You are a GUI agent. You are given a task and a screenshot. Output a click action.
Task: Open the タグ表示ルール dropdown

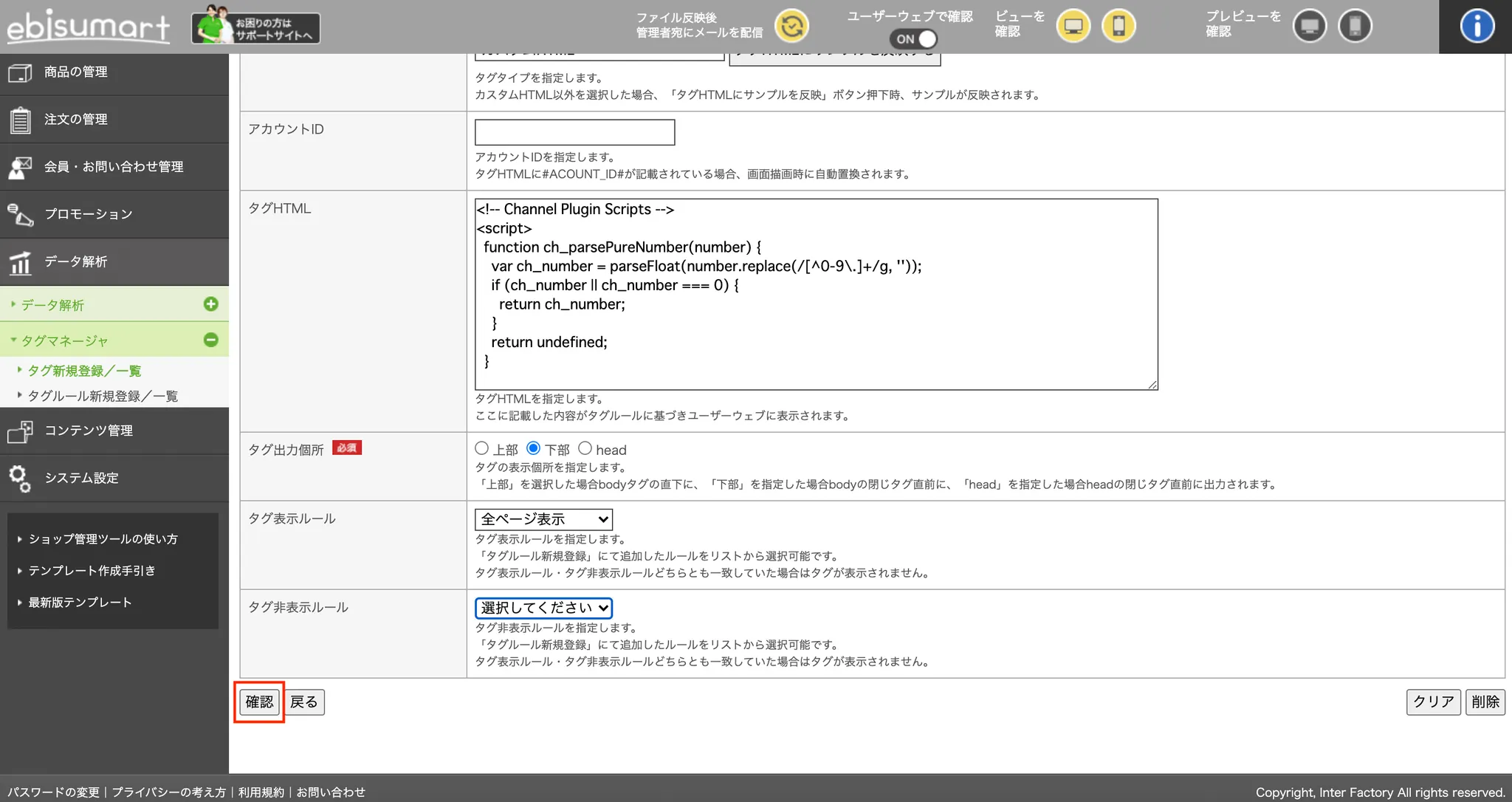(543, 519)
